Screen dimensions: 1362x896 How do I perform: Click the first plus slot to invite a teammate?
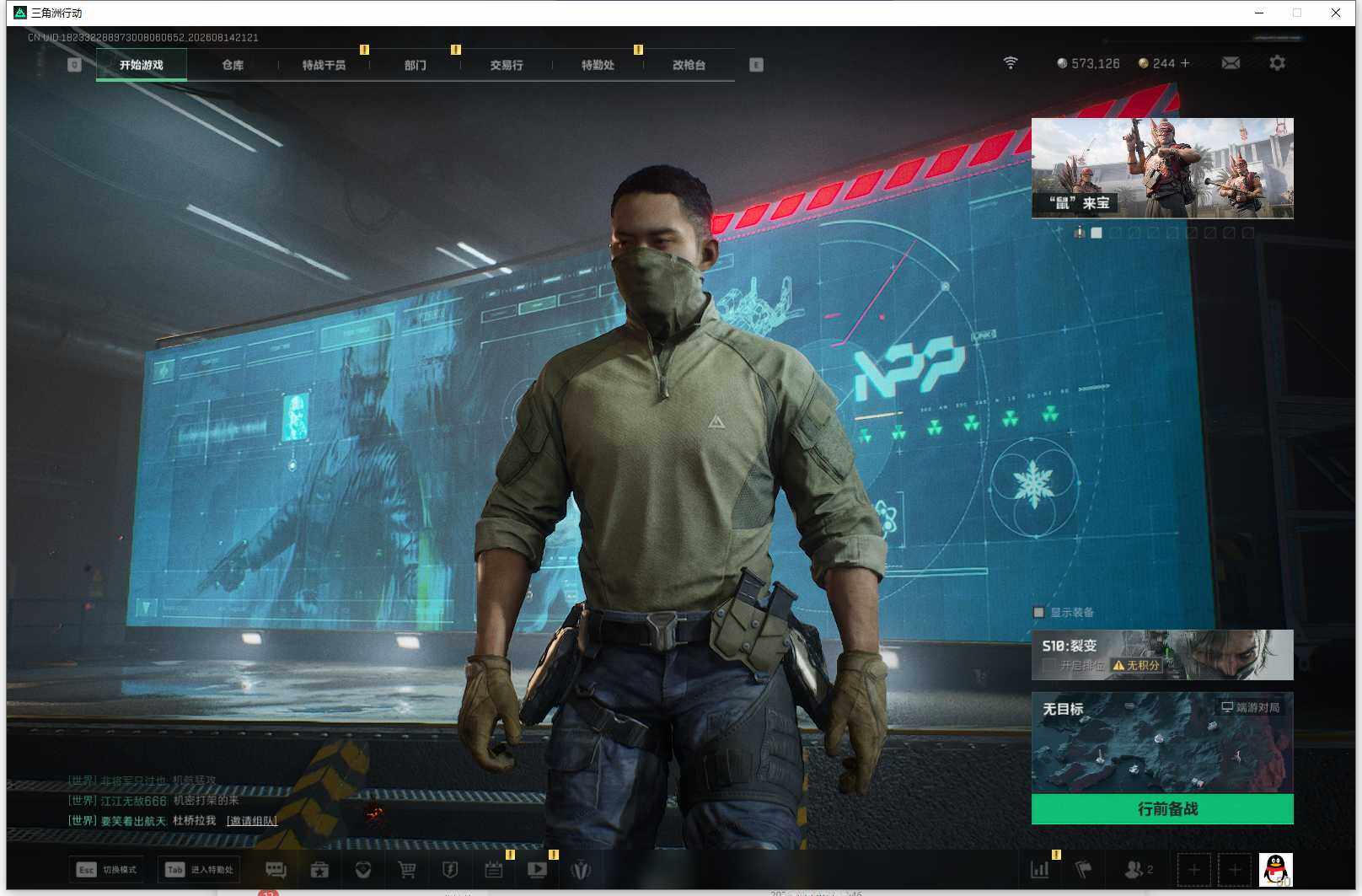tap(1193, 870)
